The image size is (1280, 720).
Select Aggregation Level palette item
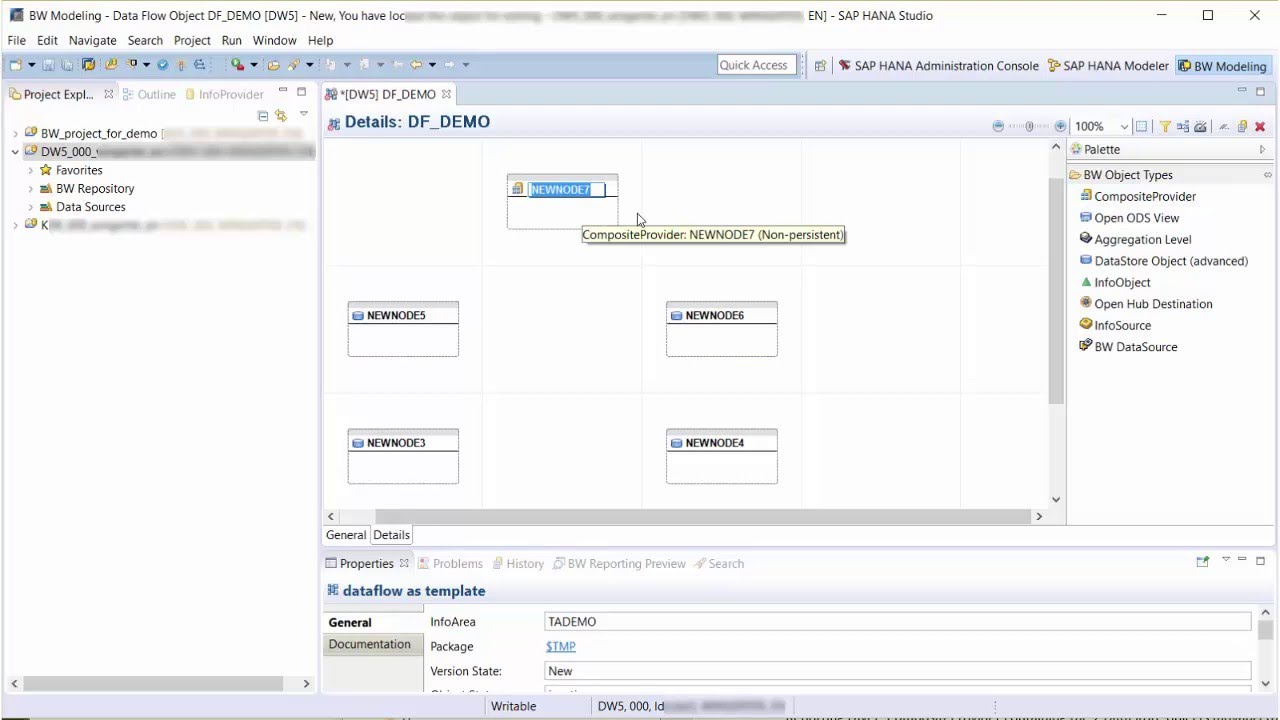(1135, 239)
